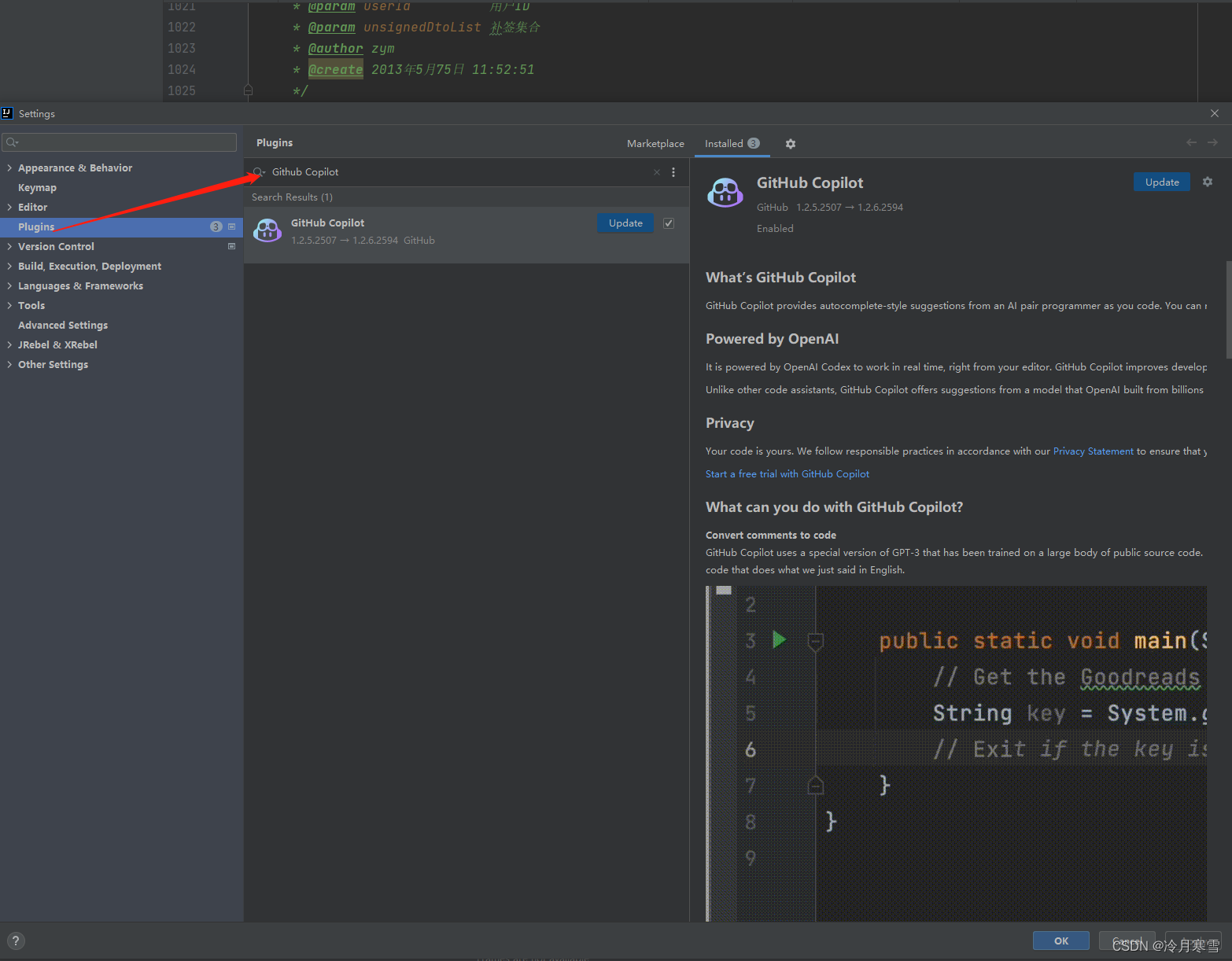Click the plugin search magnifier icon
Viewport: 1232px width, 961px height.
coord(259,172)
